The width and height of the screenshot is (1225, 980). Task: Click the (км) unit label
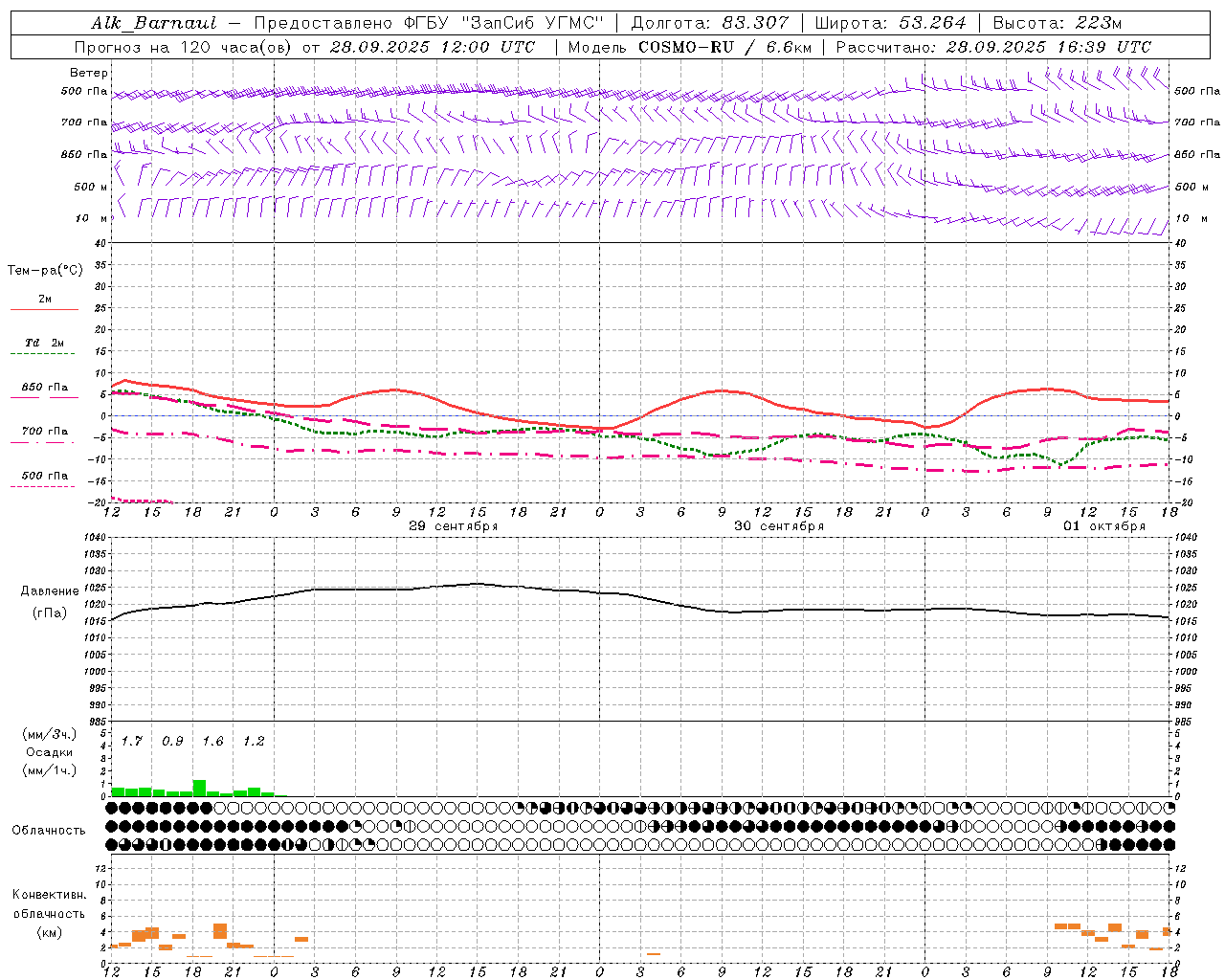pos(50,932)
